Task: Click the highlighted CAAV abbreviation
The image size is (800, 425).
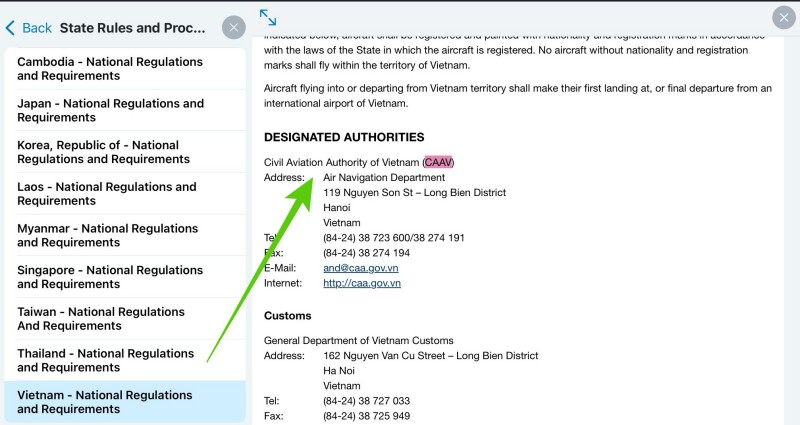Action: [439, 162]
